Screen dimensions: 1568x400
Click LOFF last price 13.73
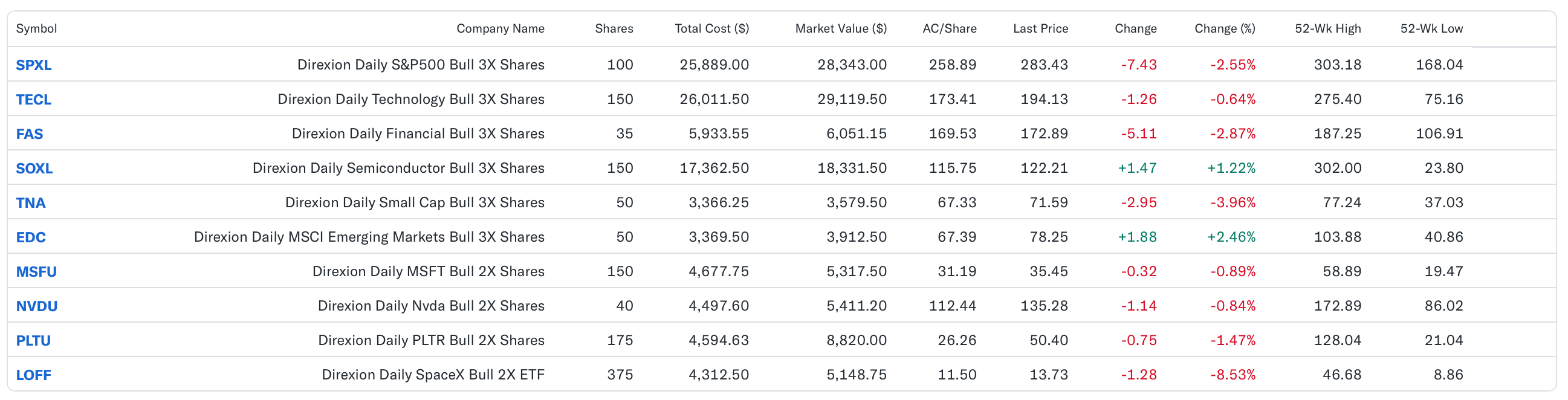[1048, 375]
